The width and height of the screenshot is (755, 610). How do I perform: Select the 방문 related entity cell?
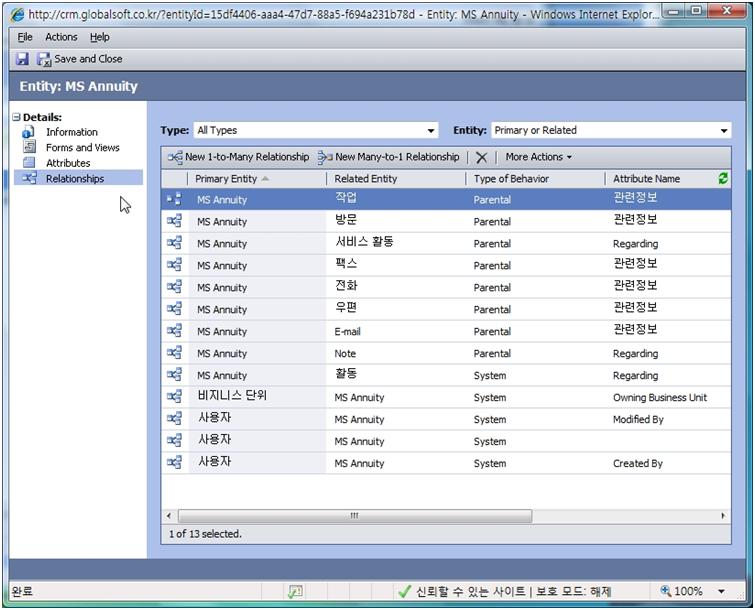coord(346,220)
